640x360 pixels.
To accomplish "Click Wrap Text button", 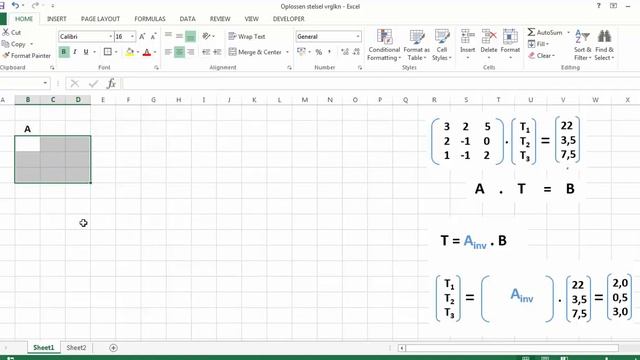I will [x=247, y=36].
